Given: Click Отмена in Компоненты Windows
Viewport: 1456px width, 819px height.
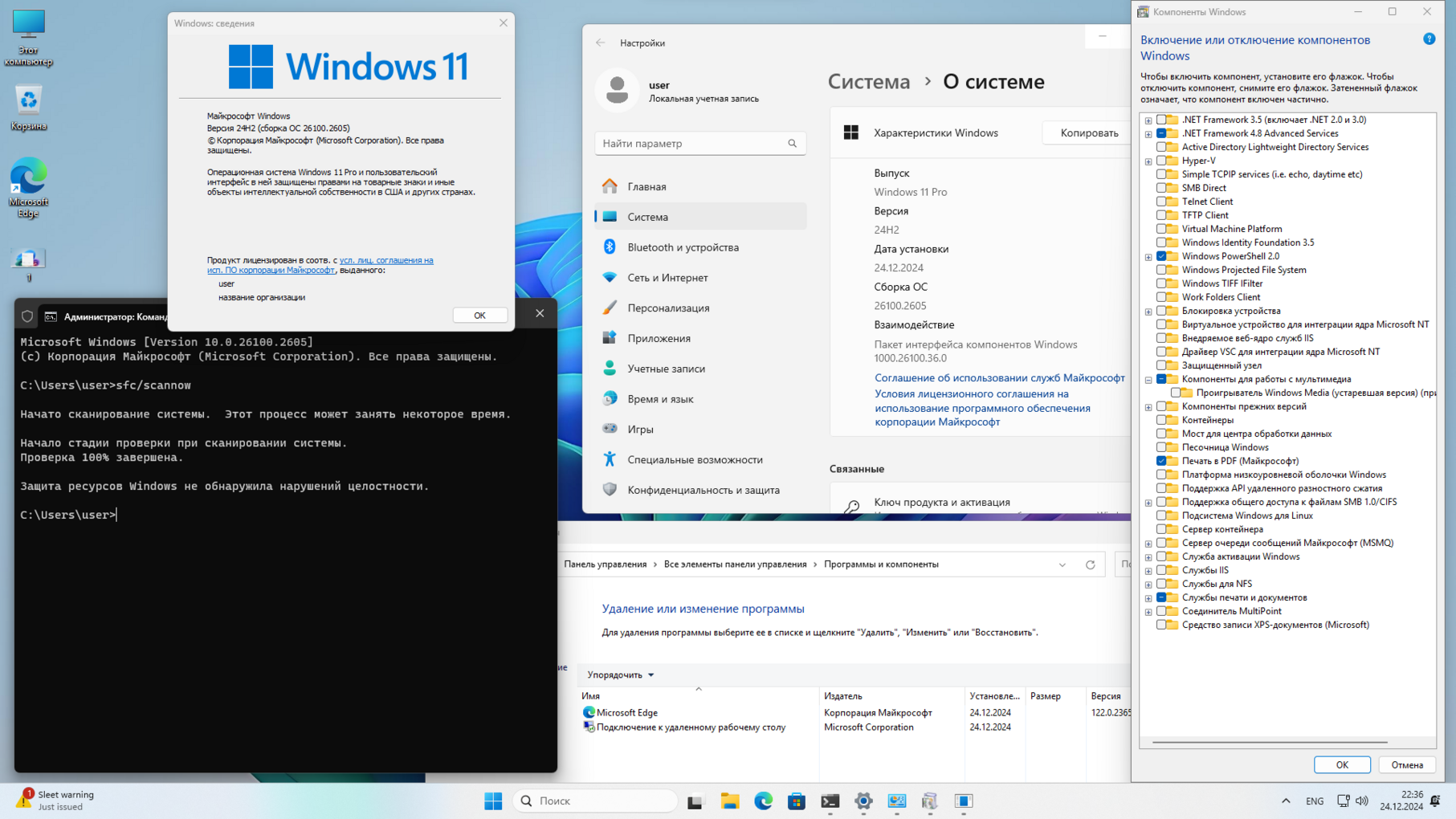Looking at the screenshot, I should coord(1406,764).
